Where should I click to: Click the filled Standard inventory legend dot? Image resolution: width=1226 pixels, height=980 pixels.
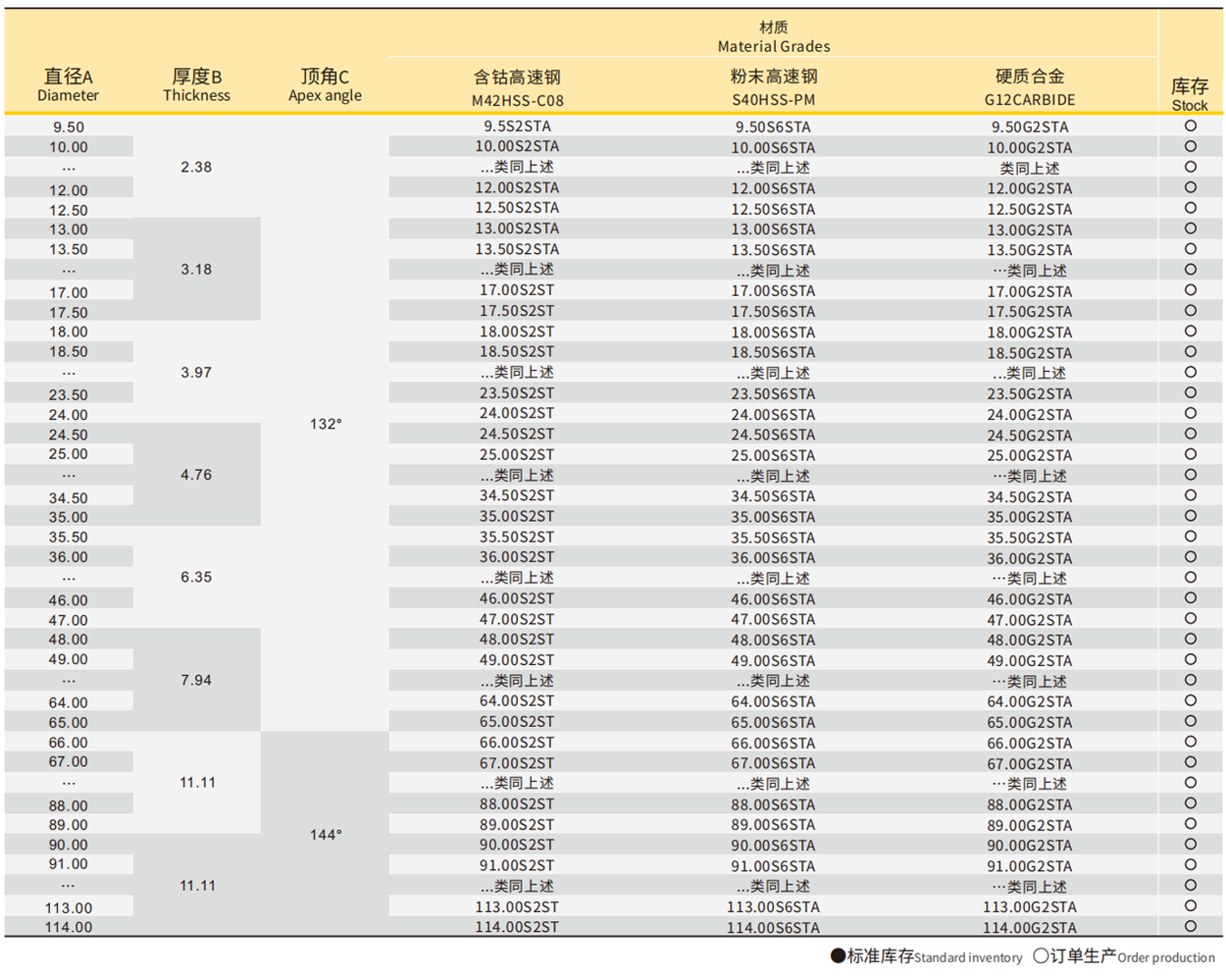[838, 955]
